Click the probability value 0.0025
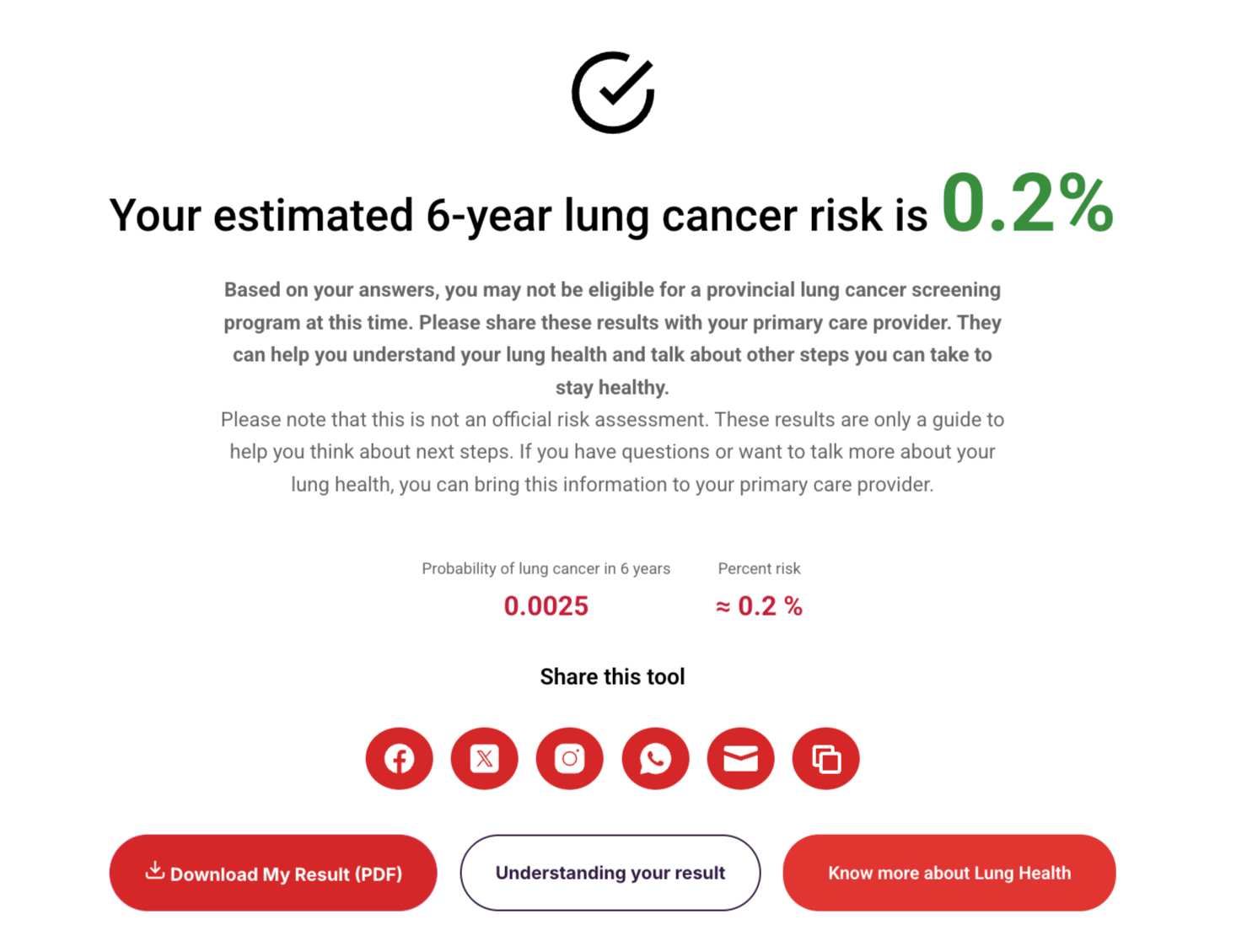 point(546,605)
